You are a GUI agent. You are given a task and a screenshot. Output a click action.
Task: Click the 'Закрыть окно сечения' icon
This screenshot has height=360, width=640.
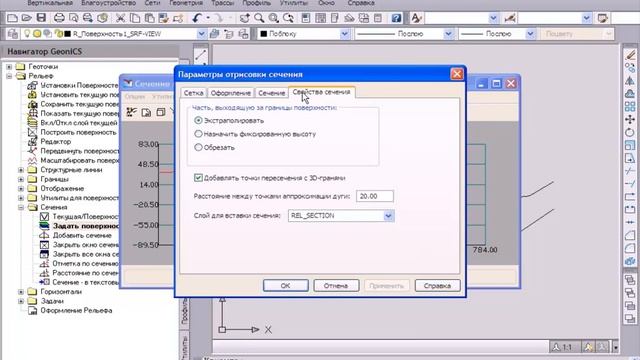pos(44,245)
